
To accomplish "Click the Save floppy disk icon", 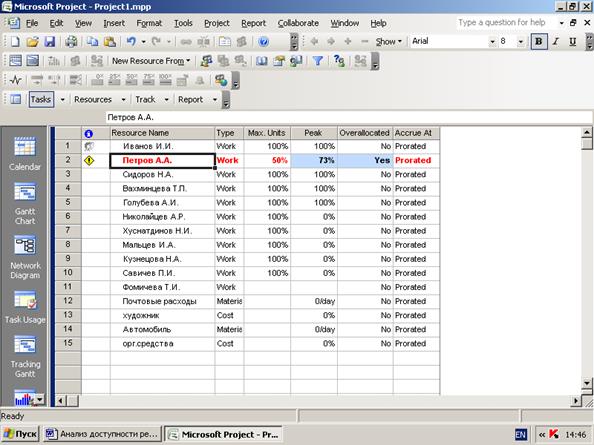I will point(50,41).
